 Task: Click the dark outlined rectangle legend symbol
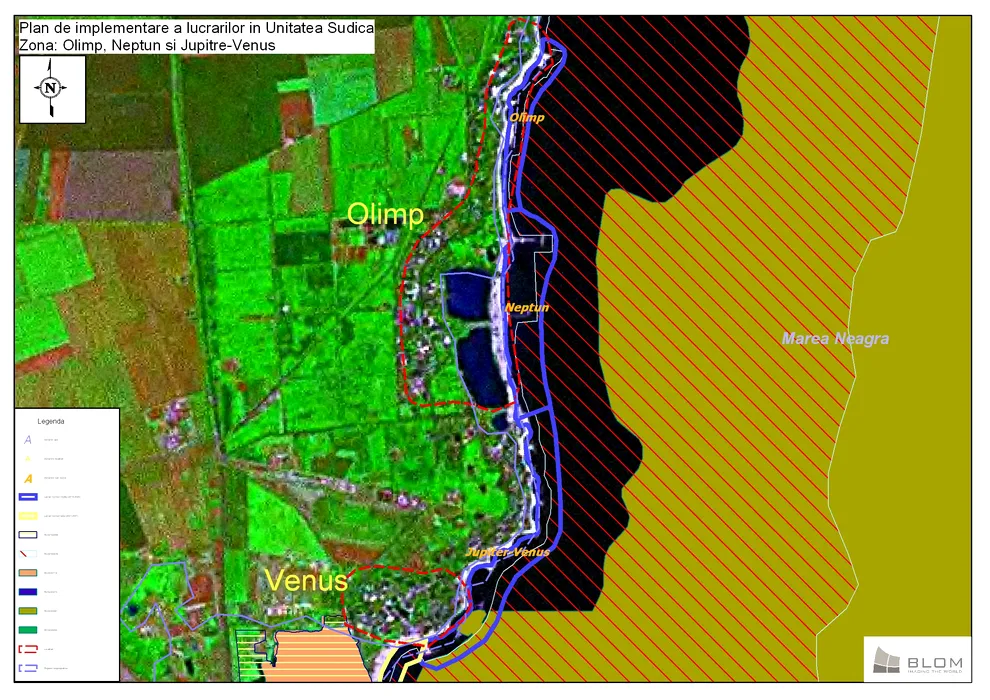tap(29, 535)
